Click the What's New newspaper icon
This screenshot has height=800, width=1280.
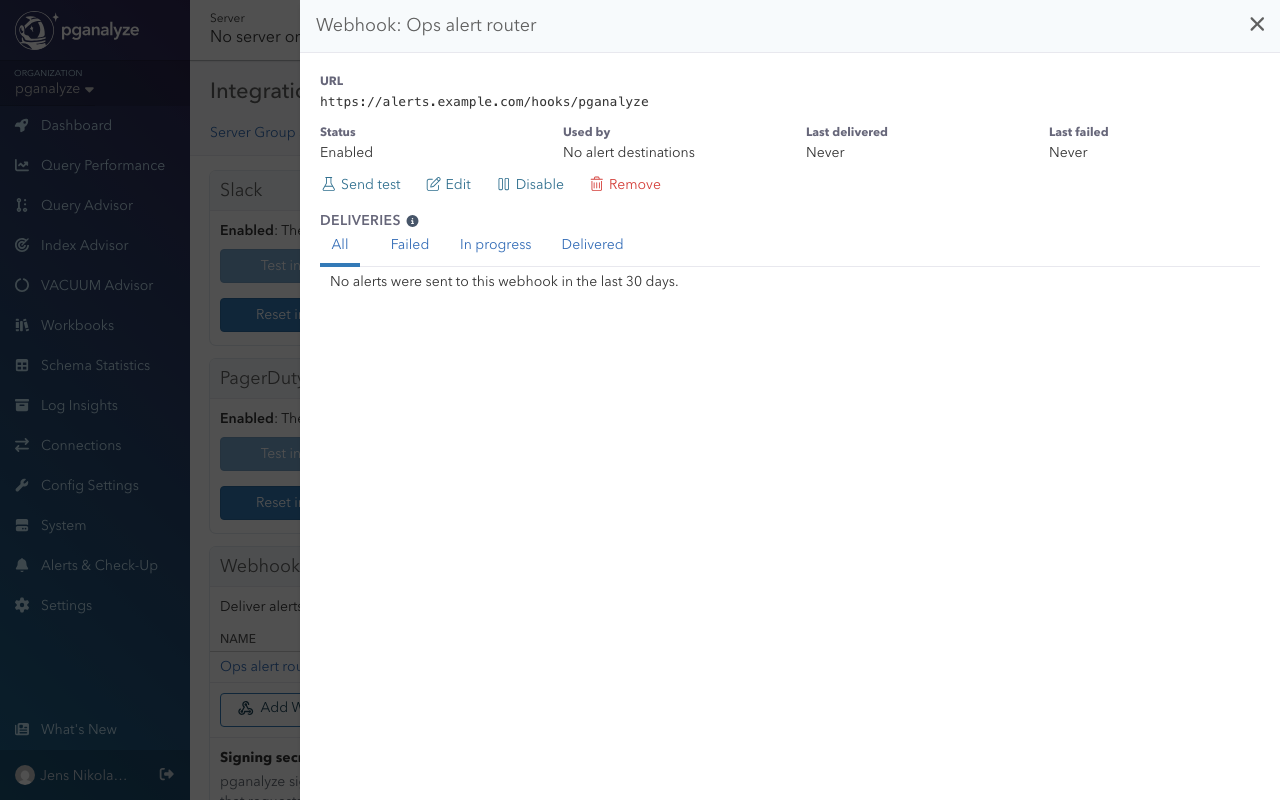[x=22, y=729]
